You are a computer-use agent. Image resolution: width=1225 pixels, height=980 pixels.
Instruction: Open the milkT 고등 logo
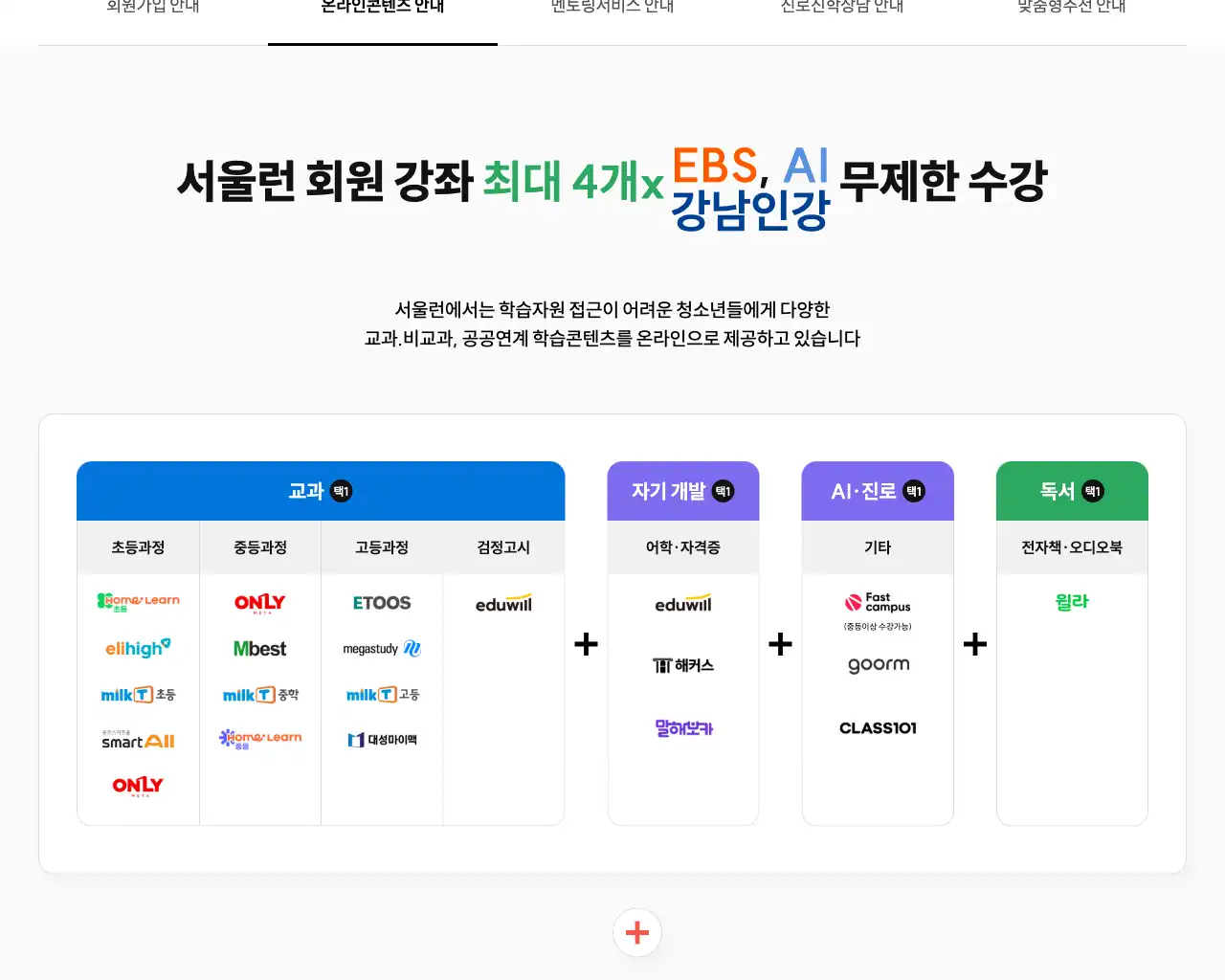[x=382, y=695]
